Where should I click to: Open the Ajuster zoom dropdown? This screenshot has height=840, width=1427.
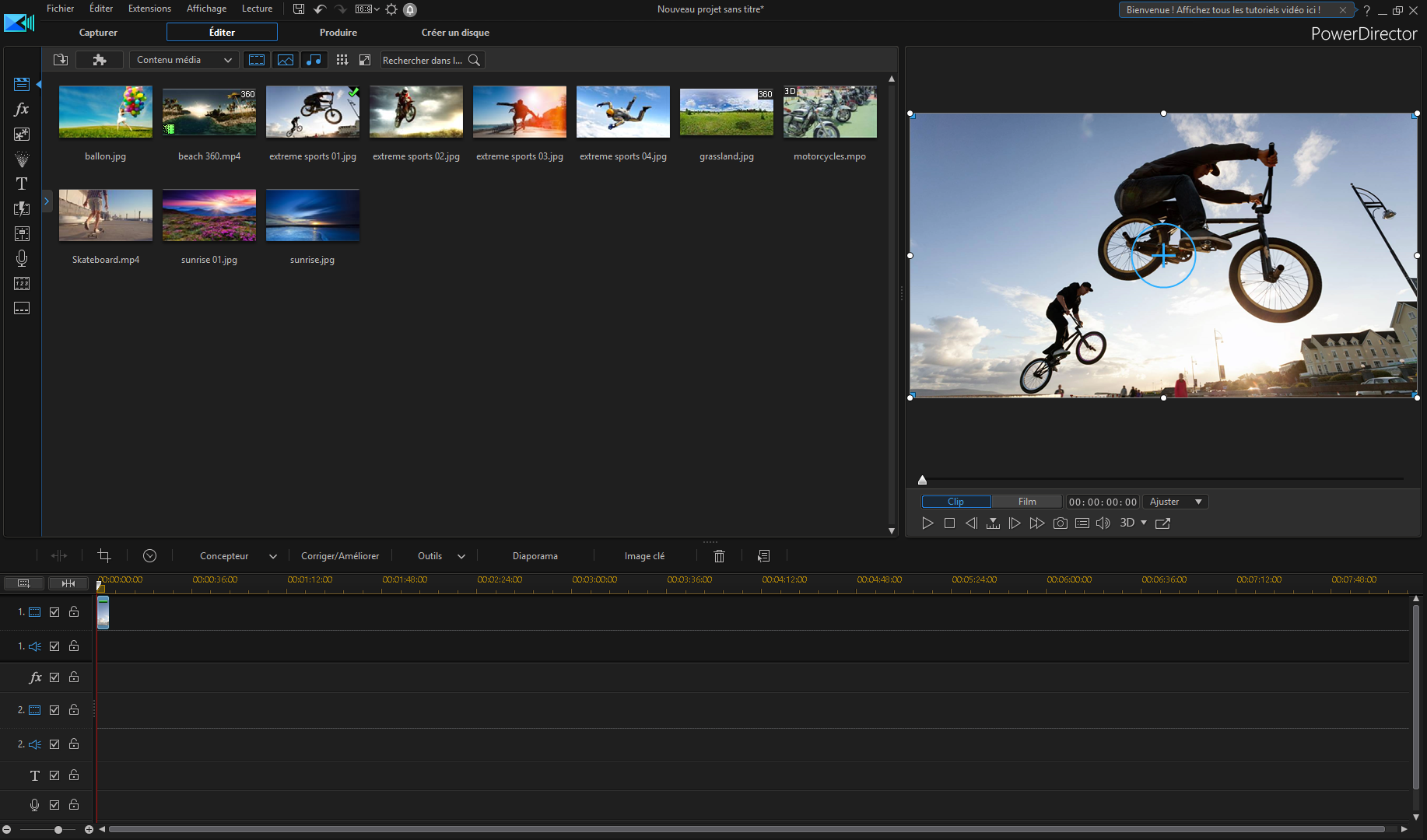(x=1175, y=502)
